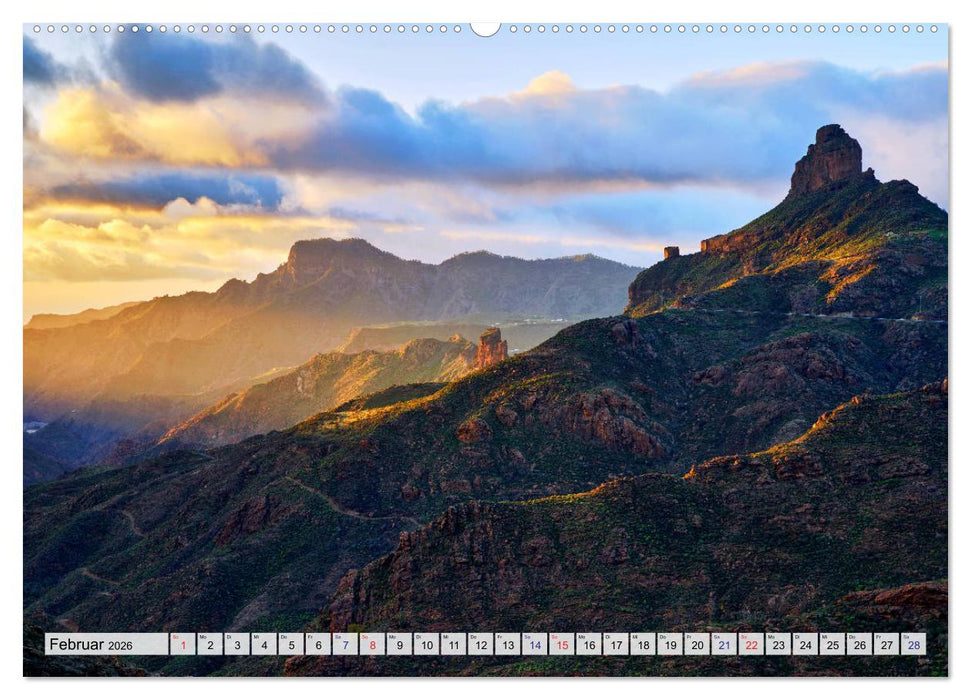The height and width of the screenshot is (700, 971).
Task: Pick the red Sunday 8 date cell
Action: pos(372,644)
